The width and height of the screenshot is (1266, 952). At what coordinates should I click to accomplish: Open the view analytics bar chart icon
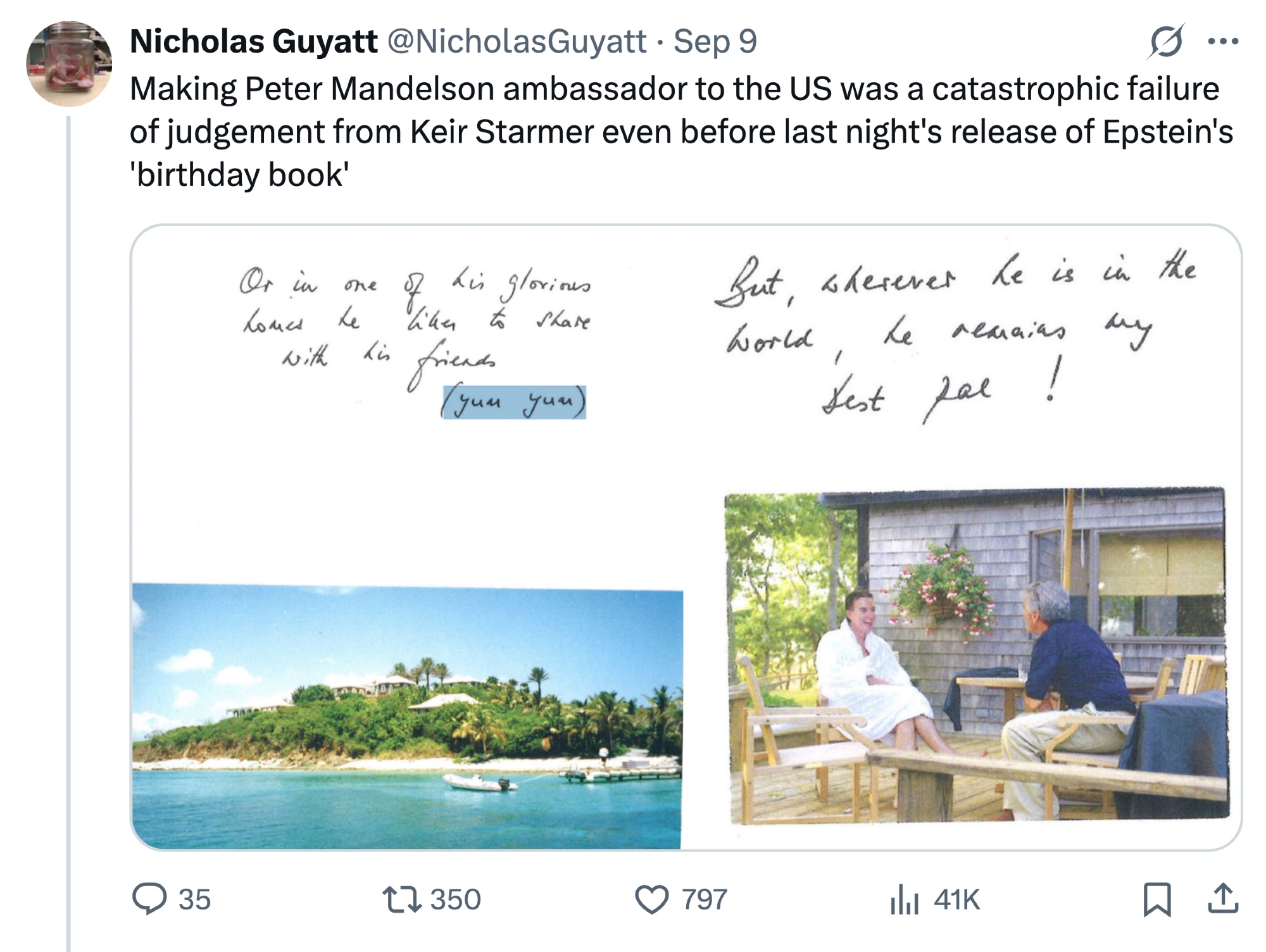(904, 899)
